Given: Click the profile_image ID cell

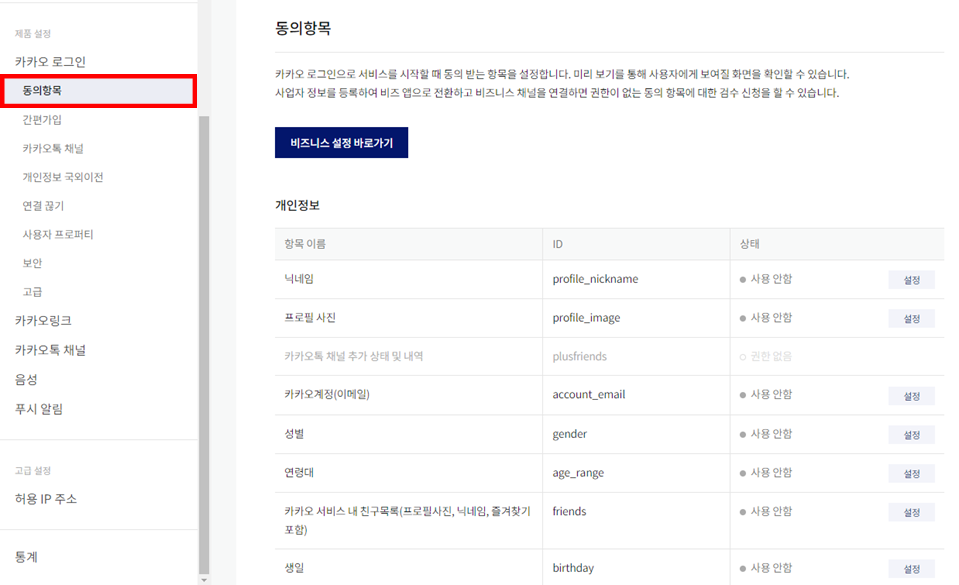Looking at the screenshot, I should [x=586, y=318].
